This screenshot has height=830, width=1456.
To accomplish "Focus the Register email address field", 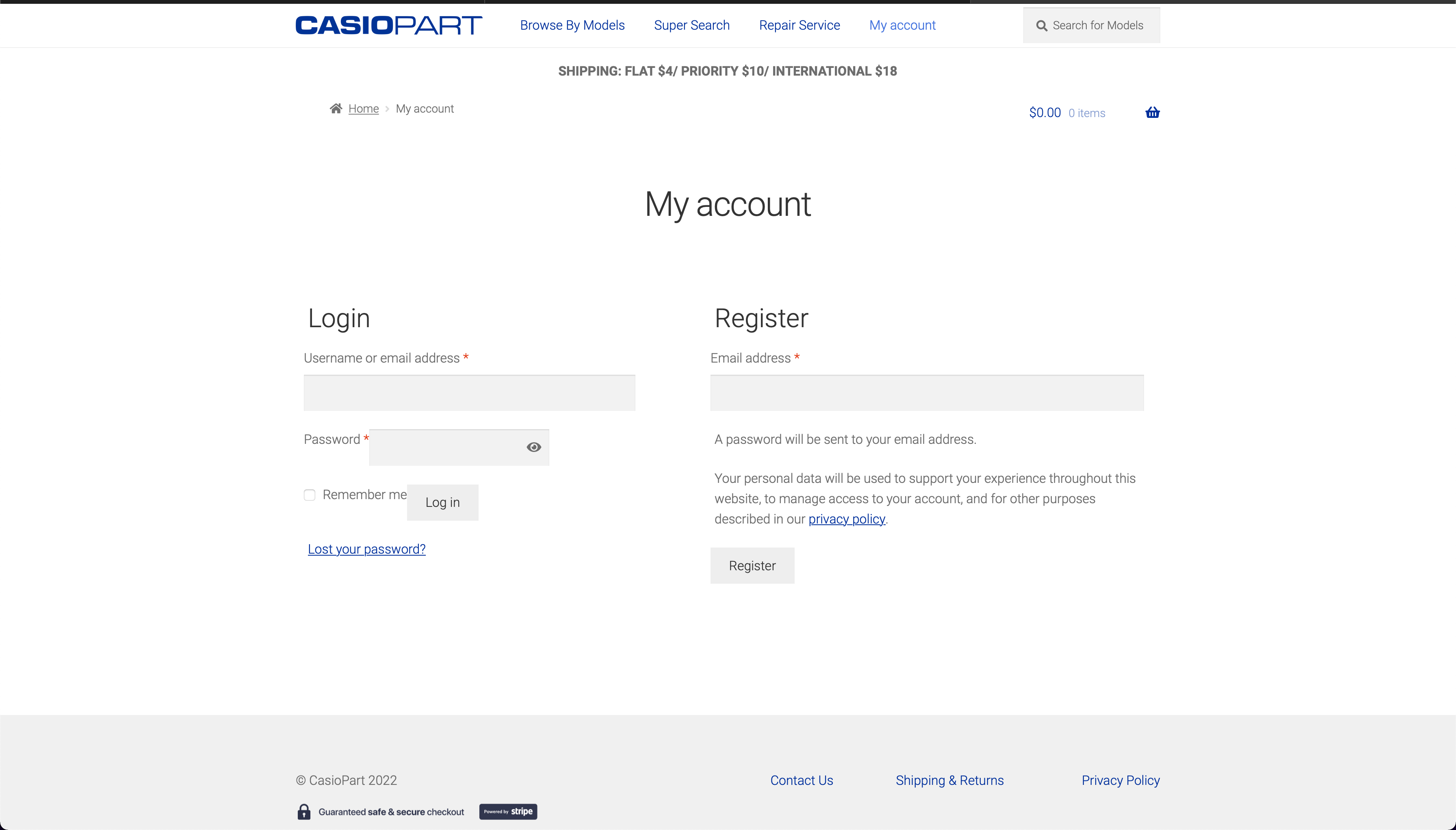I will 927,393.
